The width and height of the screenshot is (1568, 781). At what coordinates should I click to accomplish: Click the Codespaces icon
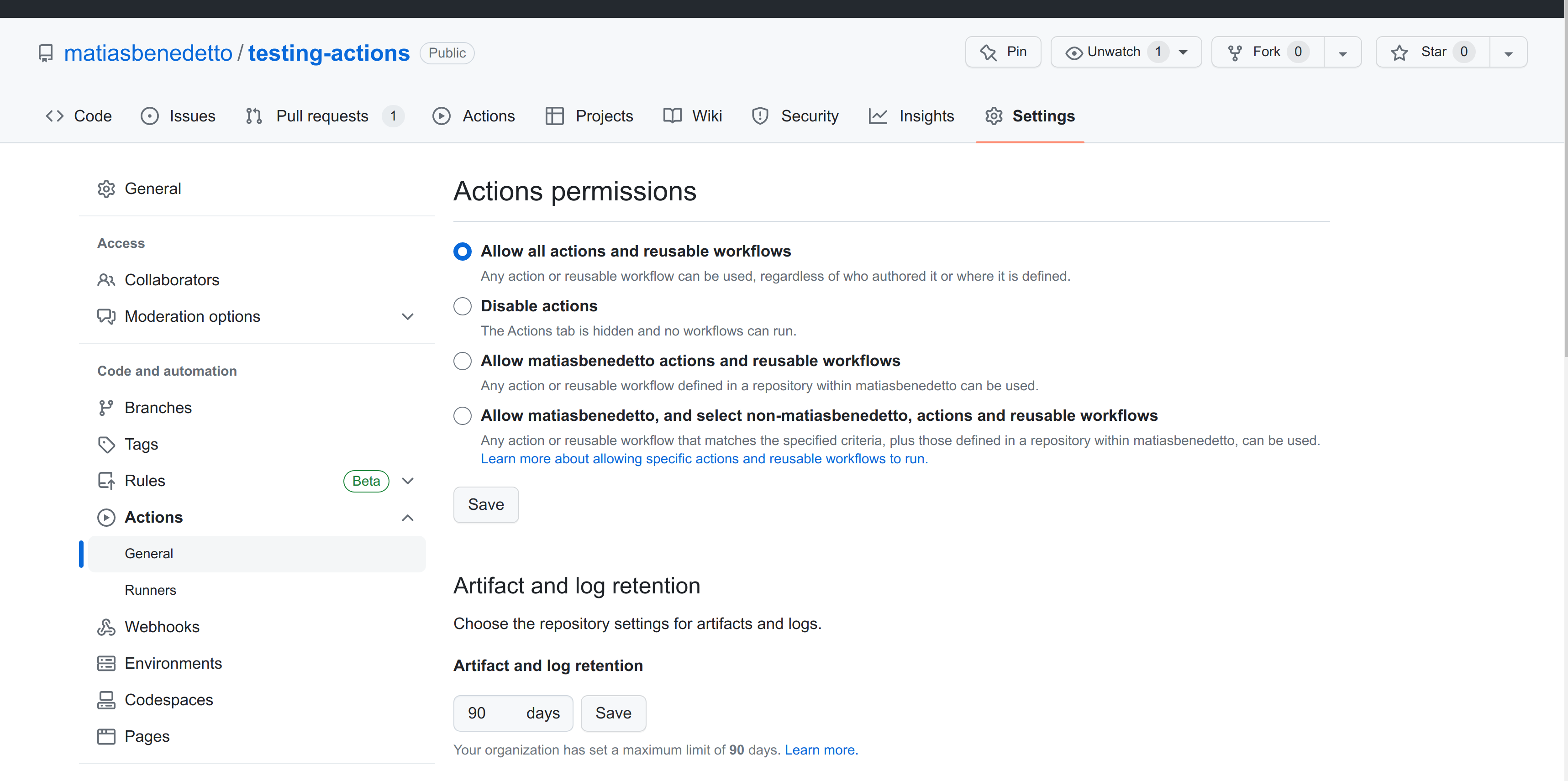[x=106, y=700]
